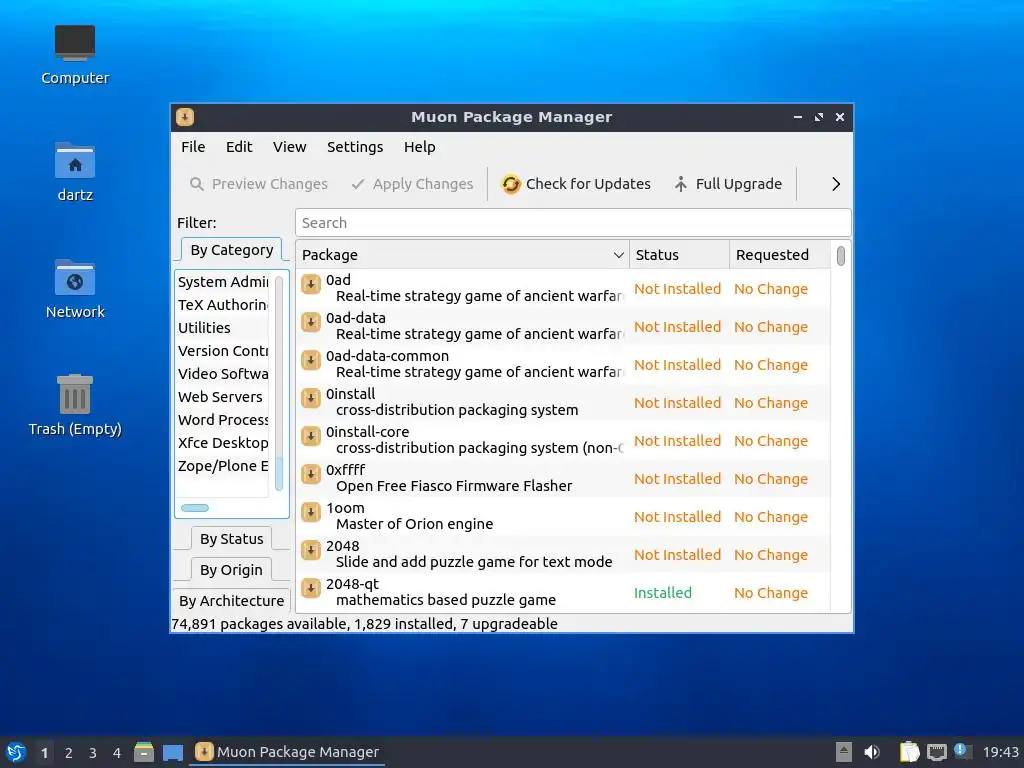The width and height of the screenshot is (1024, 768).
Task: Switch to the By Category filter tab
Action: click(232, 250)
